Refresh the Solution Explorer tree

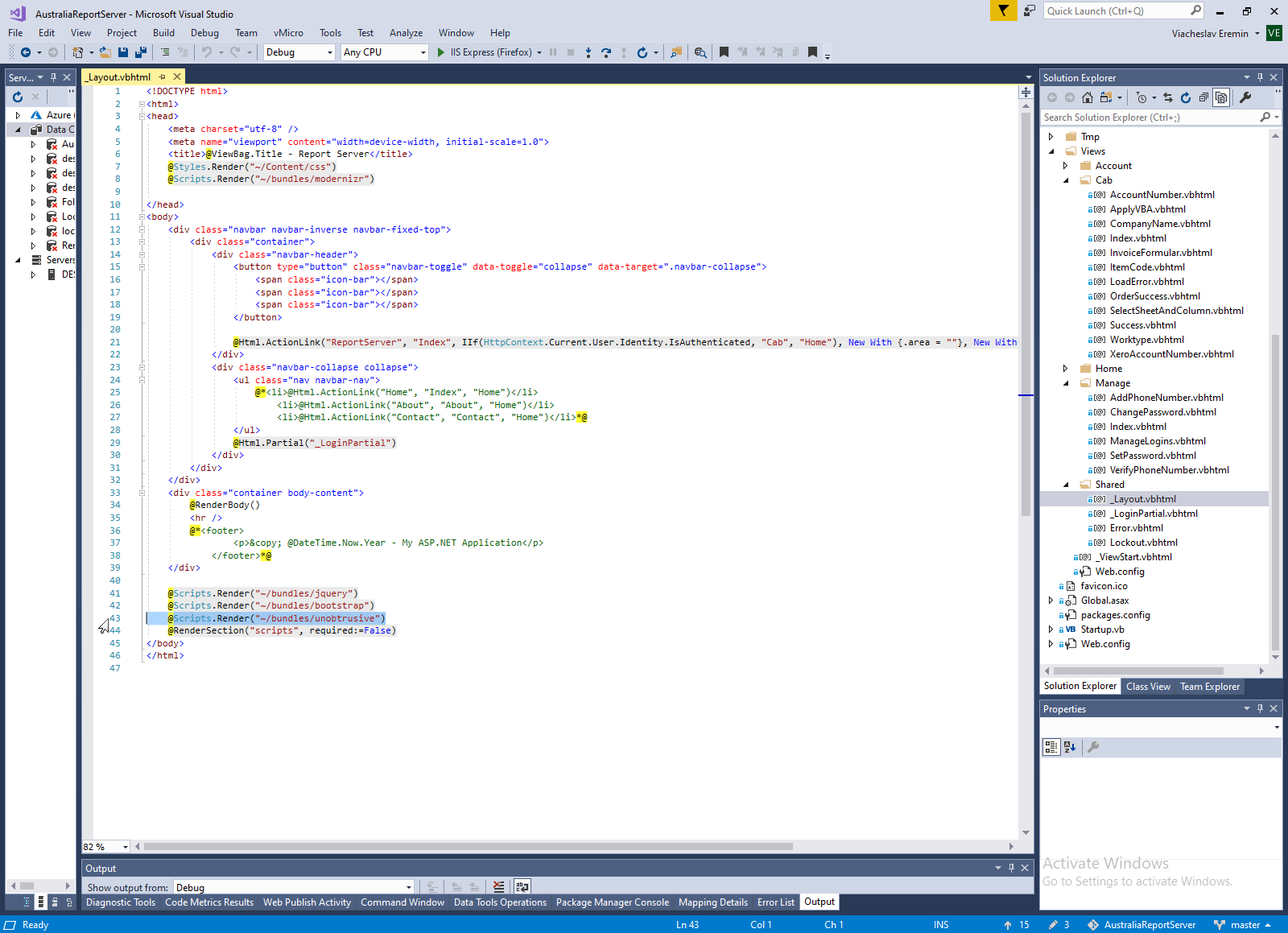(x=1186, y=97)
